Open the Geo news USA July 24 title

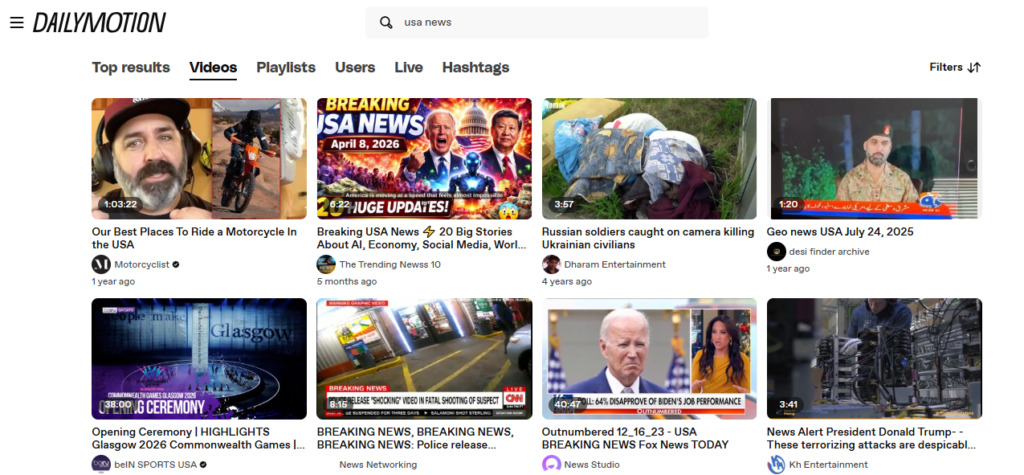[x=840, y=232]
